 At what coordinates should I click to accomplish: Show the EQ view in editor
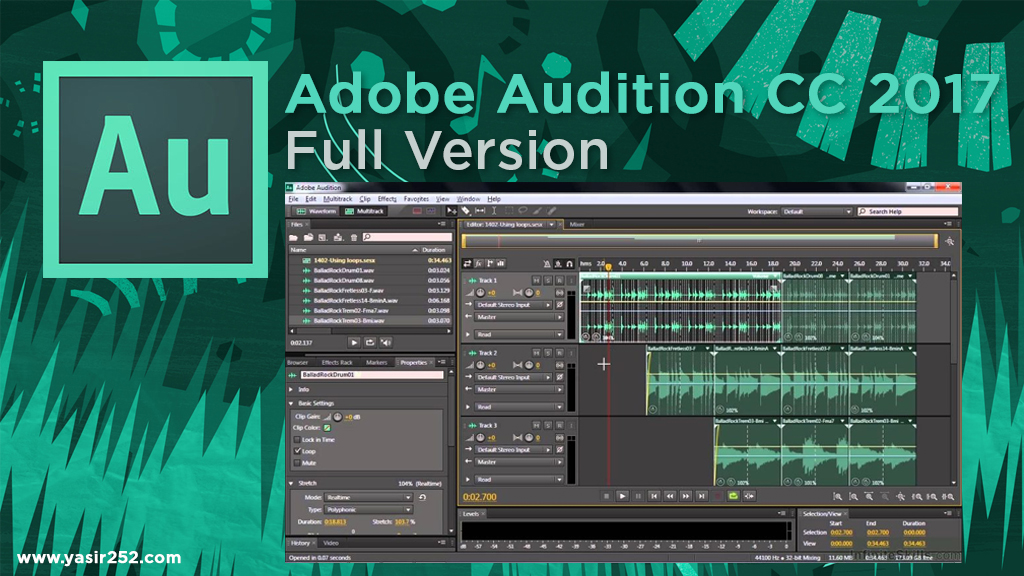[501, 263]
